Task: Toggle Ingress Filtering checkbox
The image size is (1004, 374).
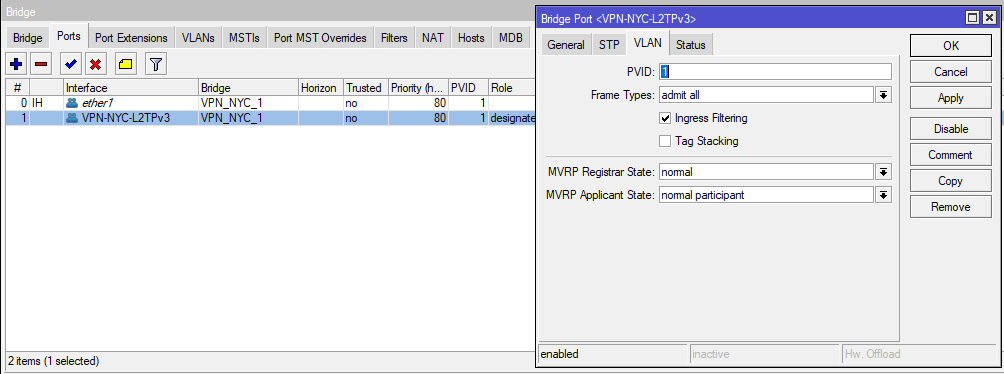Action: tap(665, 118)
